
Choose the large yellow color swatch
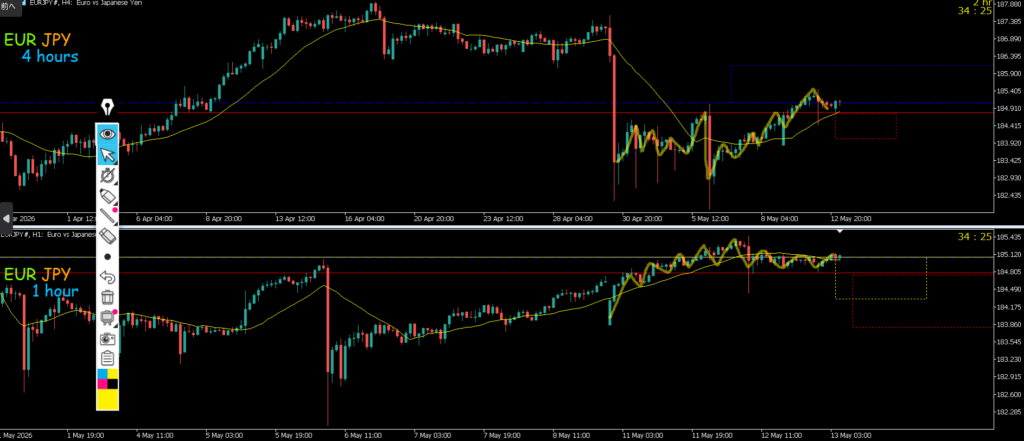108,399
